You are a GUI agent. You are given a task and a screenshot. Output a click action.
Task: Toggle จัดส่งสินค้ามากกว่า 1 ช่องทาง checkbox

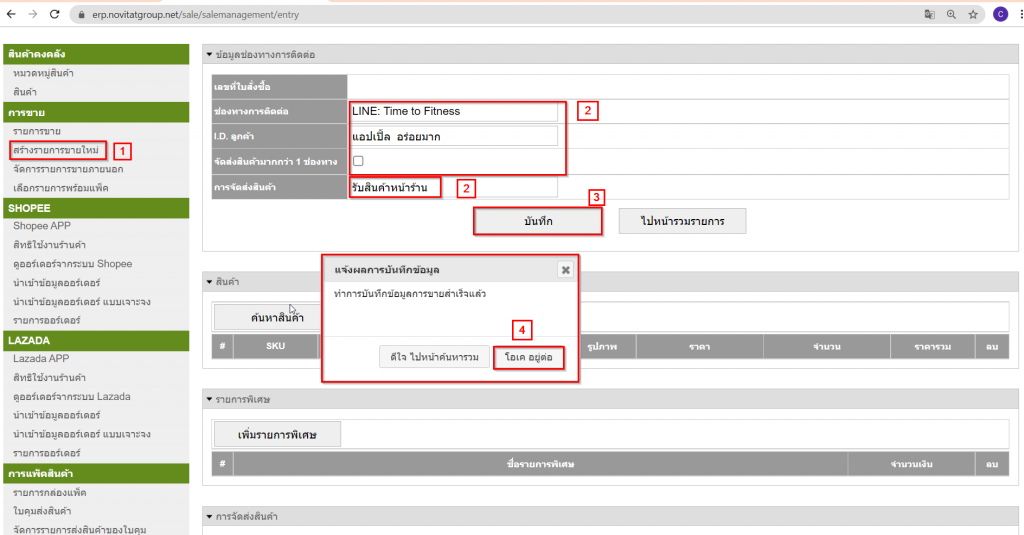(358, 161)
